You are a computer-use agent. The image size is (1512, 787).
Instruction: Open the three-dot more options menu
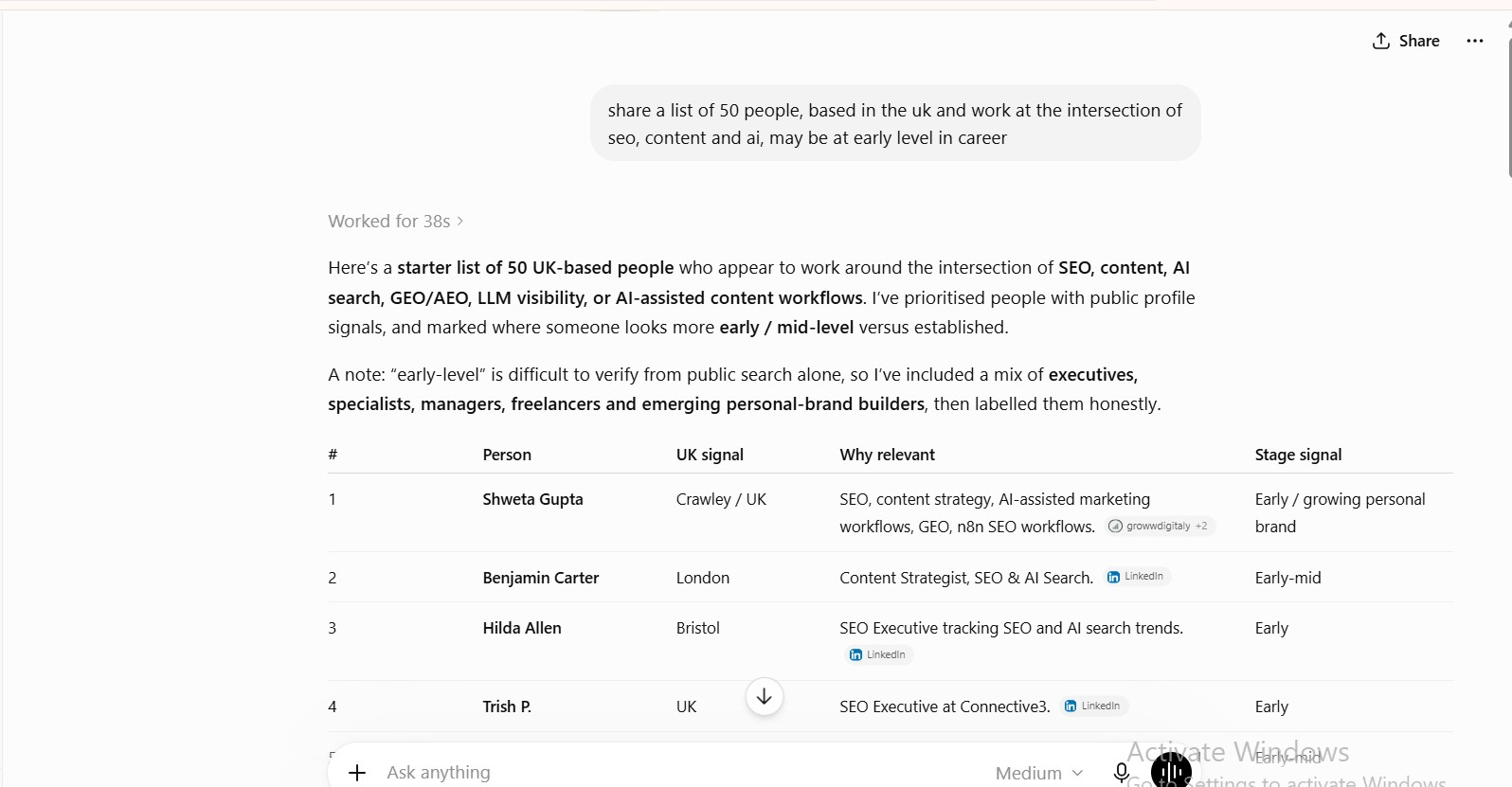click(x=1475, y=41)
